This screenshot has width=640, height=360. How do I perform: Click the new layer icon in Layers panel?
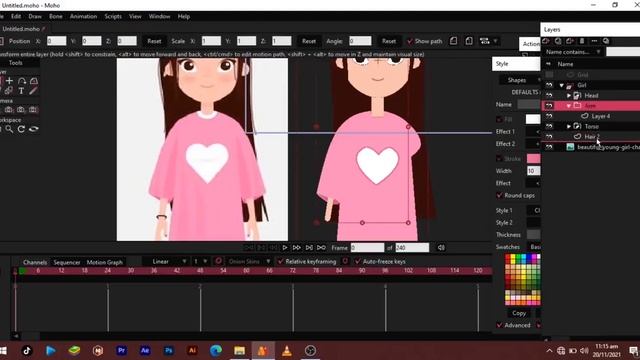(546, 41)
